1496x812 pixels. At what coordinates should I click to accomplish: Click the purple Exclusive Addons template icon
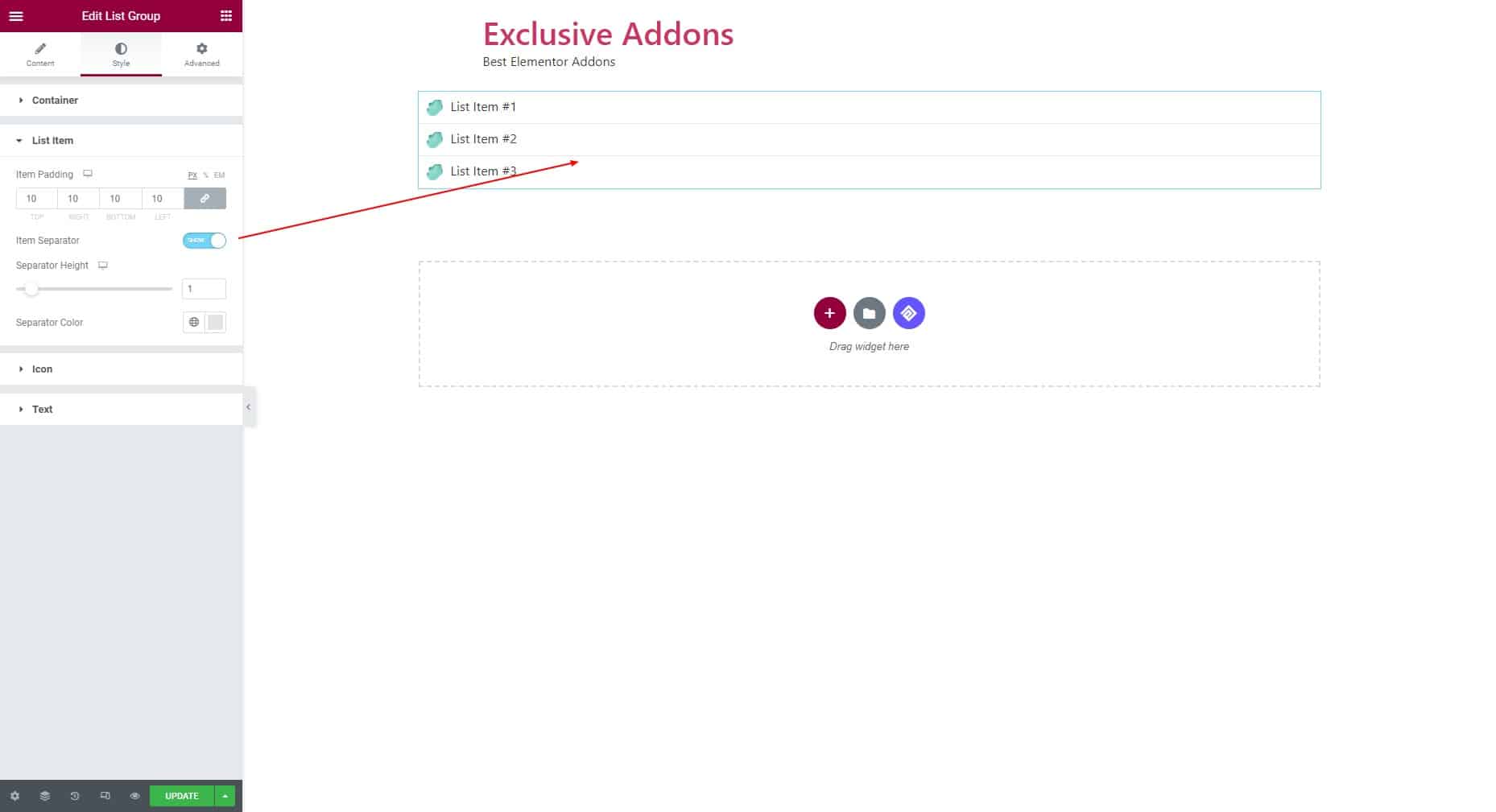click(908, 313)
